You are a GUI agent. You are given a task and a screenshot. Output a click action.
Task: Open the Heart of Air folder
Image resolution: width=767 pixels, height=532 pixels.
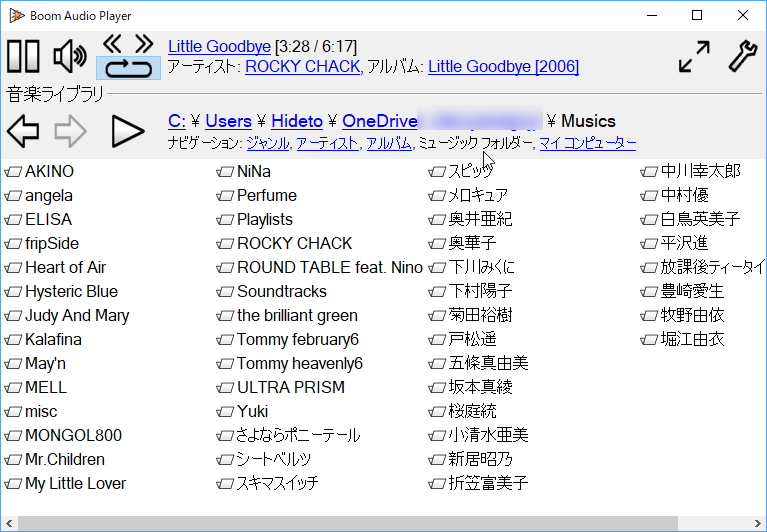(x=55, y=267)
